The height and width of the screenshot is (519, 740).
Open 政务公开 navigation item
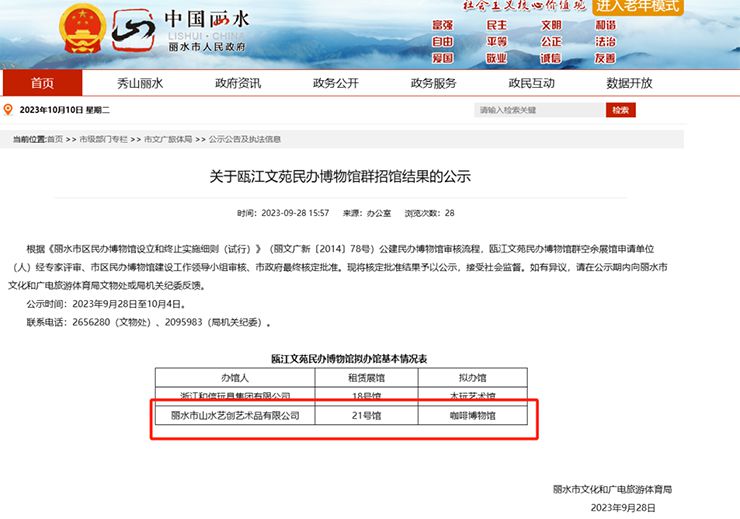tap(335, 83)
